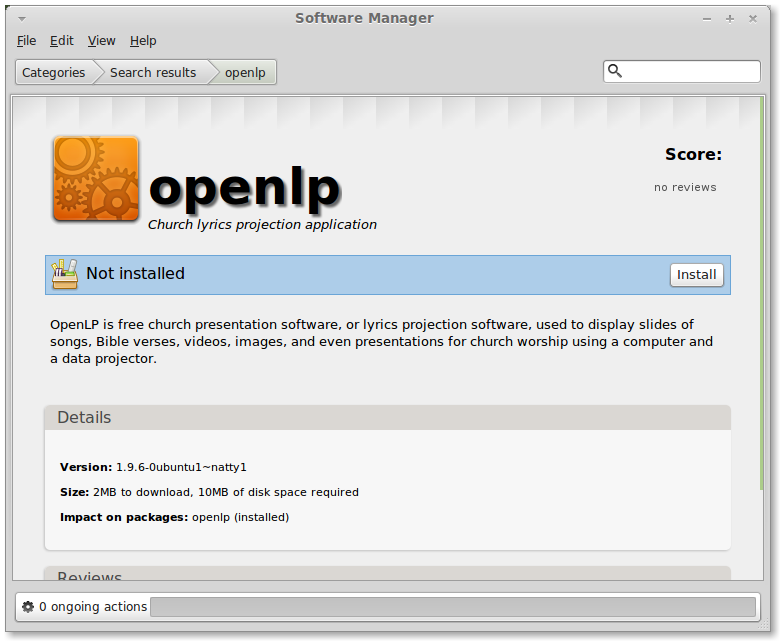
Task: Open the File menu
Action: tap(26, 41)
